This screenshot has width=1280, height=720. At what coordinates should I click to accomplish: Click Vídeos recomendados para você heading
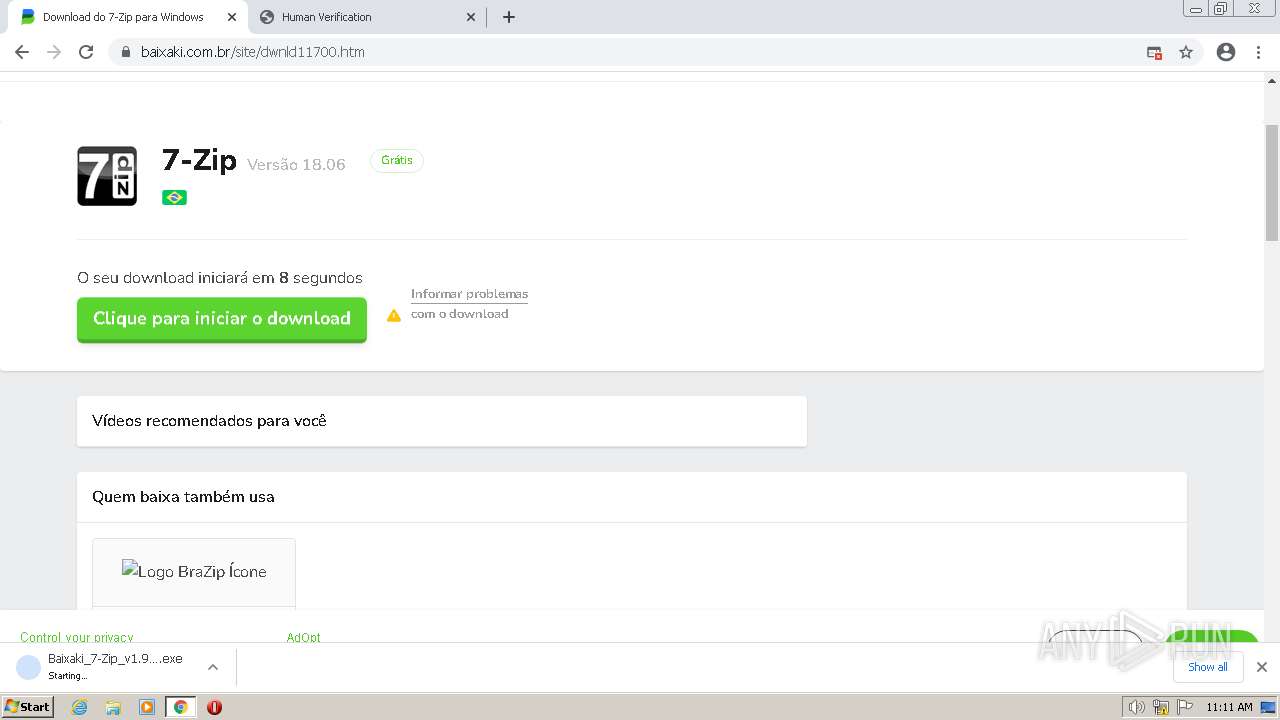(x=210, y=421)
